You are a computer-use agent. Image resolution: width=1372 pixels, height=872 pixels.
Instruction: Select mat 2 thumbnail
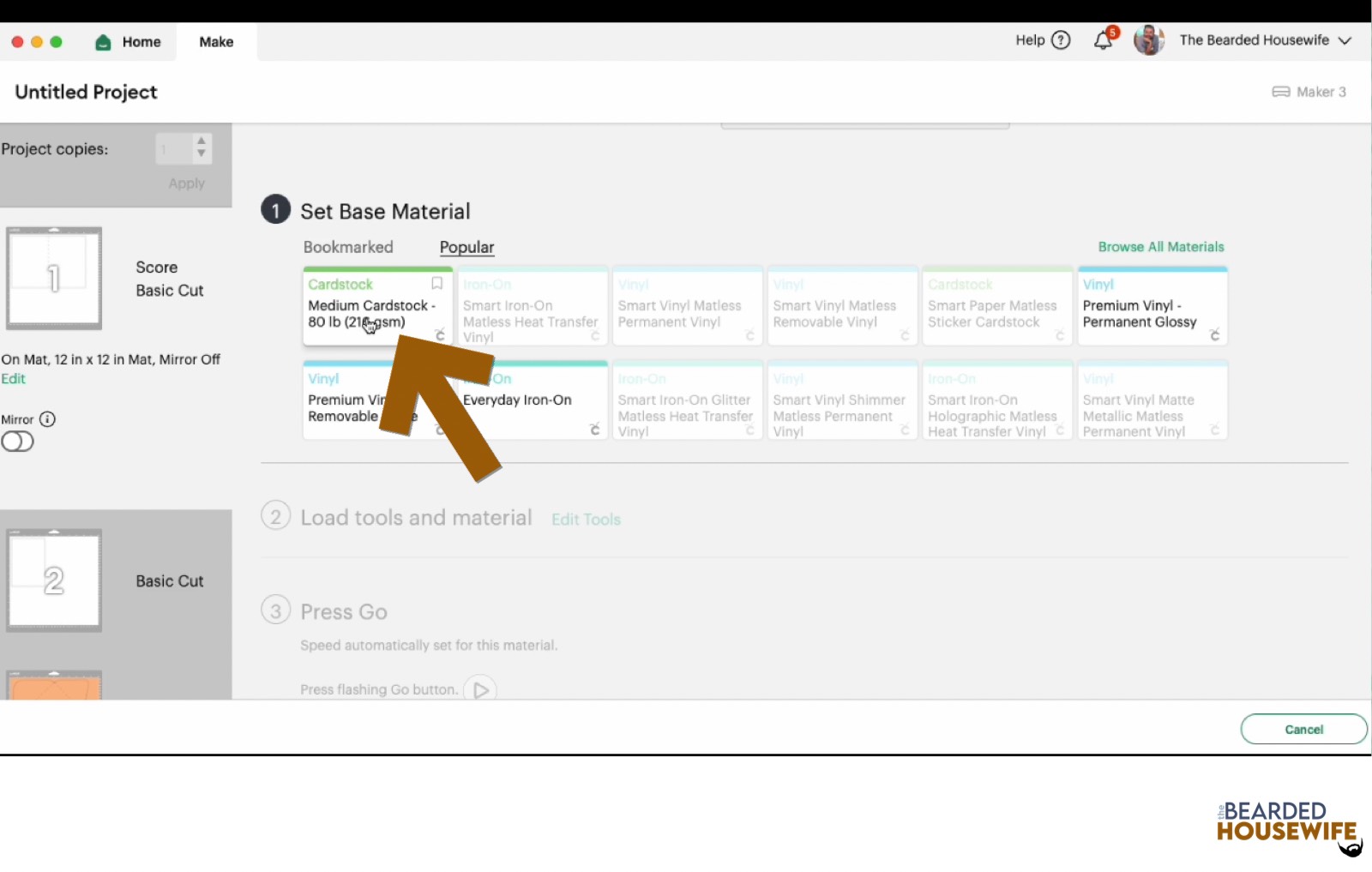54,580
